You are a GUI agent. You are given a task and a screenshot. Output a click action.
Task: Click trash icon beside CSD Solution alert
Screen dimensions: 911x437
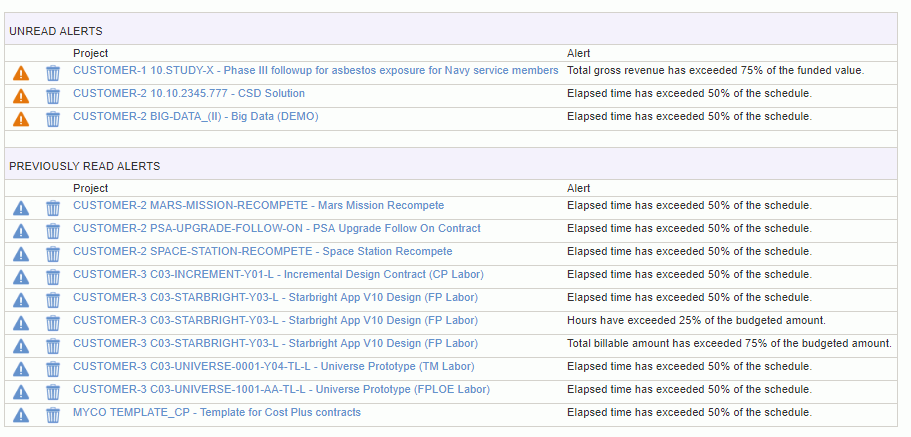(53, 96)
